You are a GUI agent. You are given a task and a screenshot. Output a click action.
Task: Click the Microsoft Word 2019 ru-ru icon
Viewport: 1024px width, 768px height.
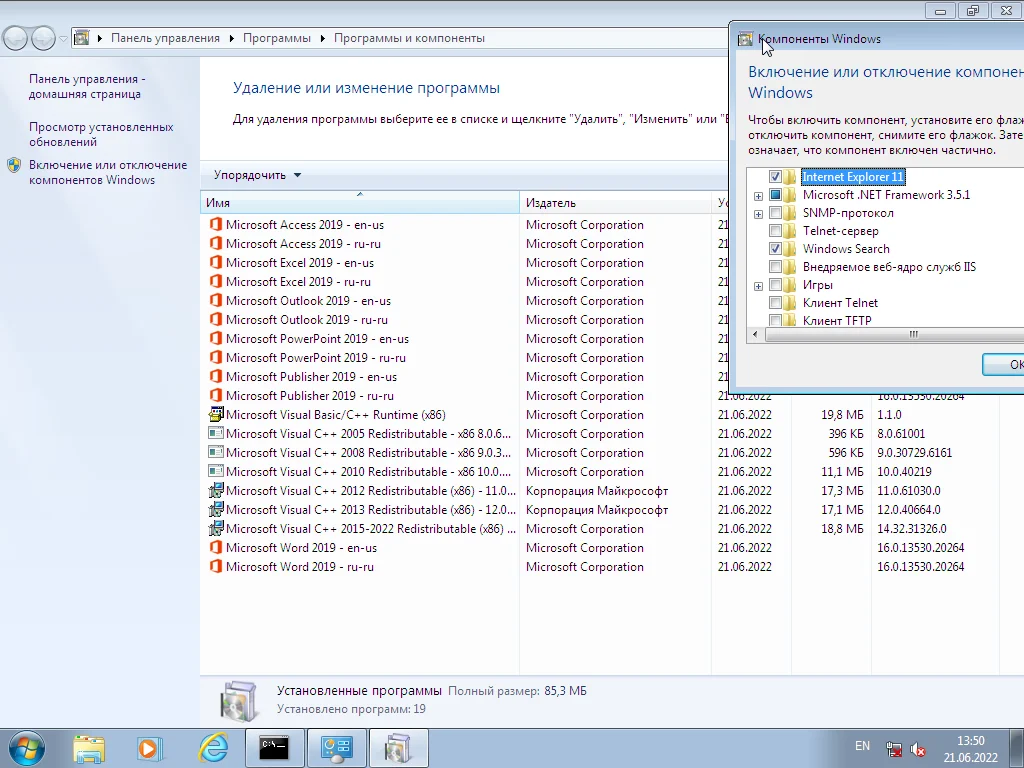(216, 566)
